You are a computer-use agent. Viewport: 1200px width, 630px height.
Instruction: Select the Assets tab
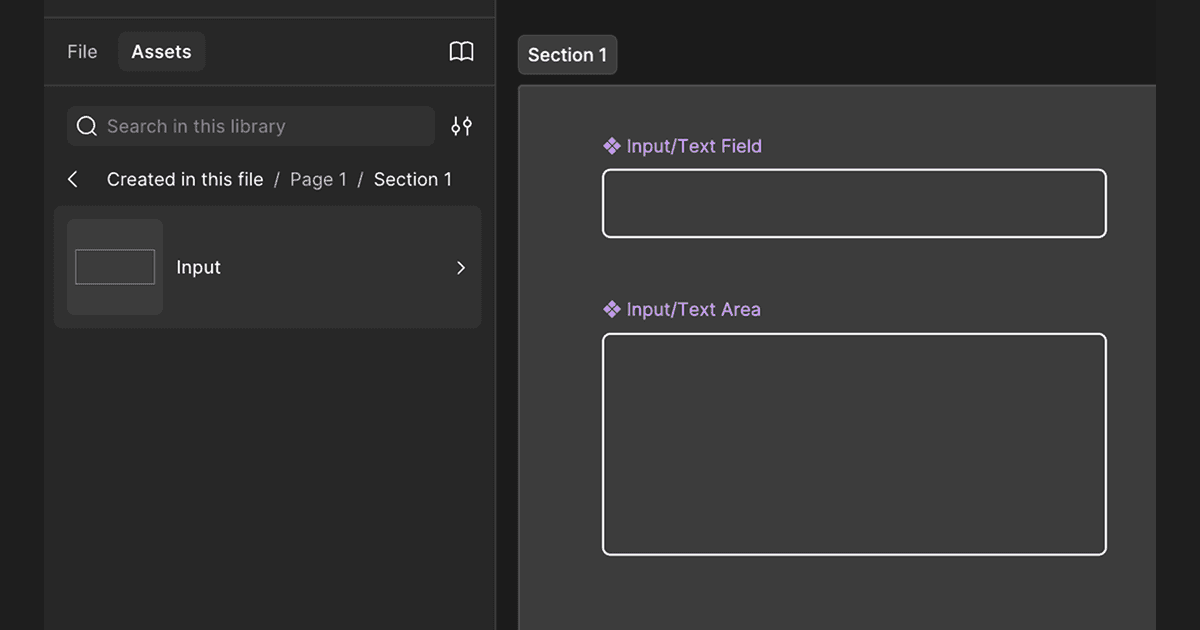point(161,52)
